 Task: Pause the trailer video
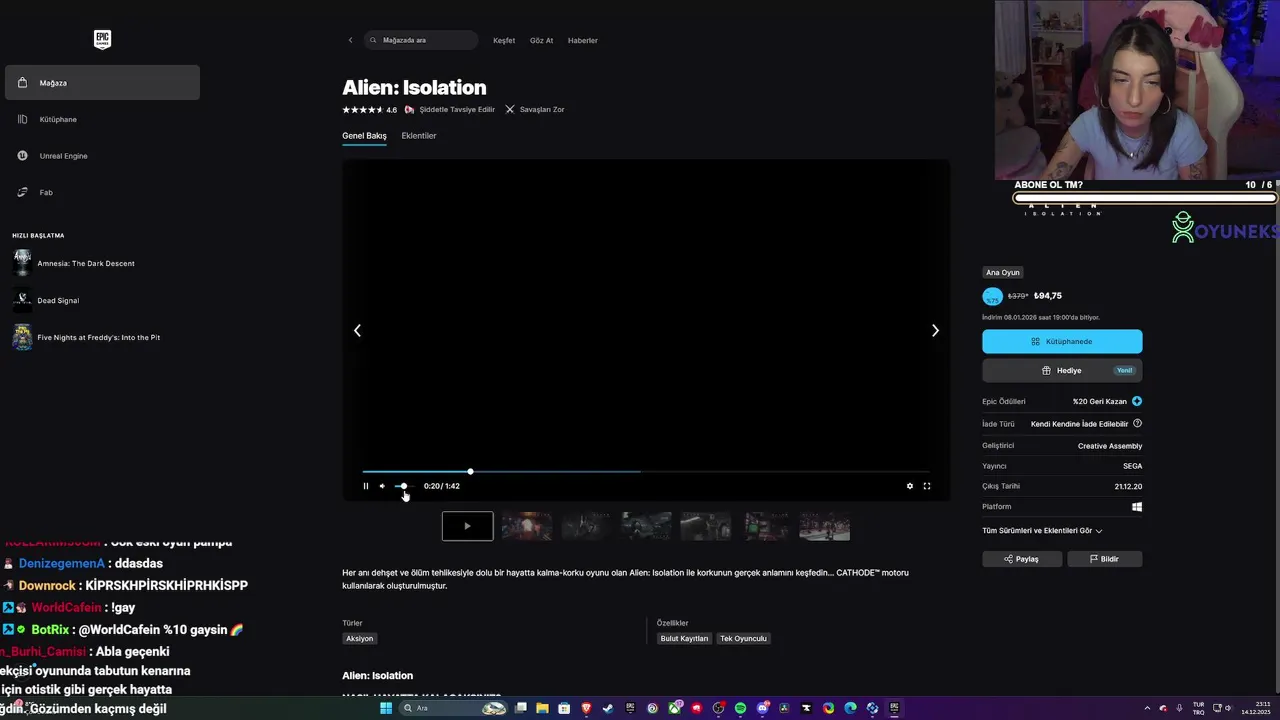click(366, 486)
